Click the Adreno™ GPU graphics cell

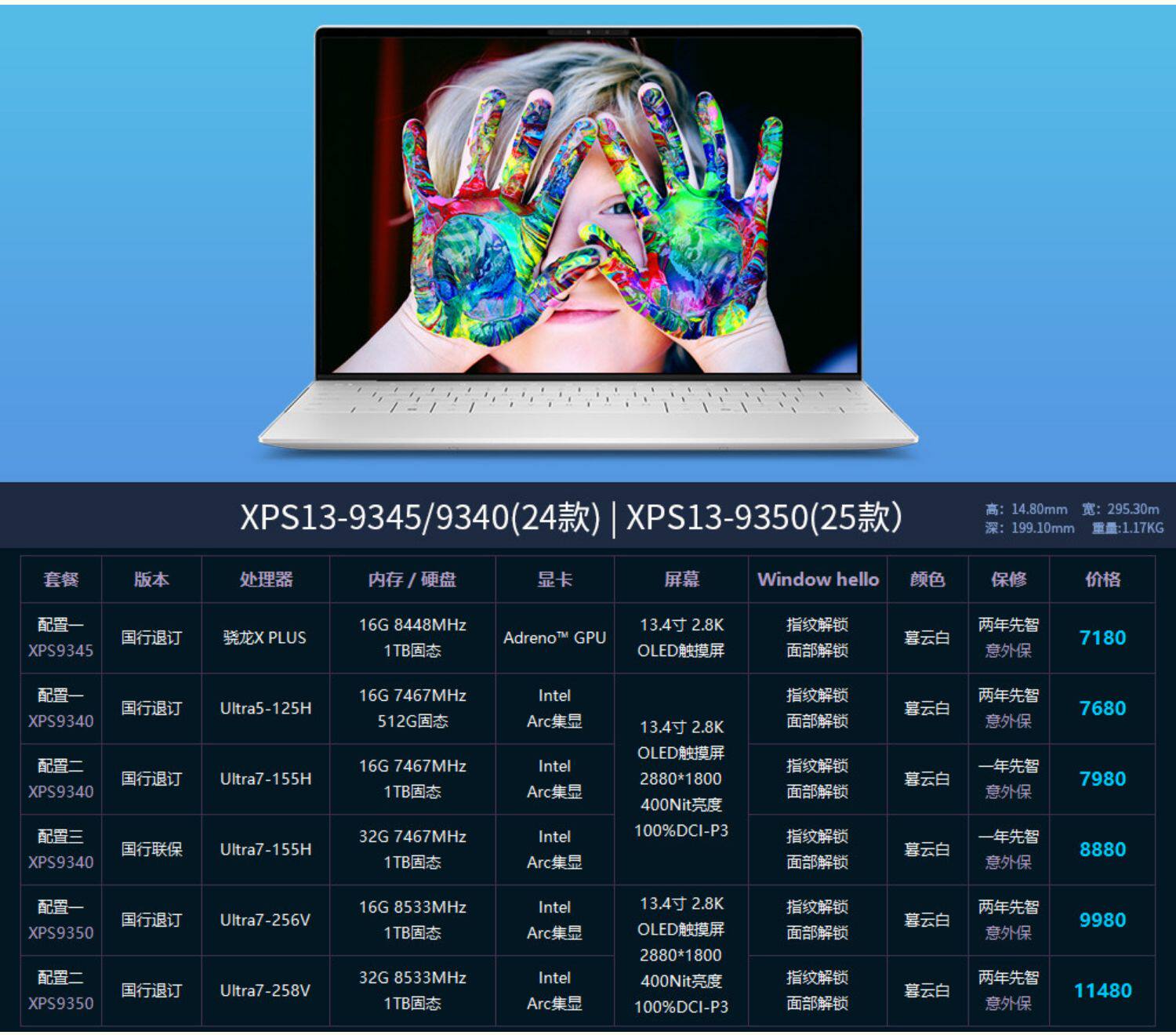(x=554, y=637)
